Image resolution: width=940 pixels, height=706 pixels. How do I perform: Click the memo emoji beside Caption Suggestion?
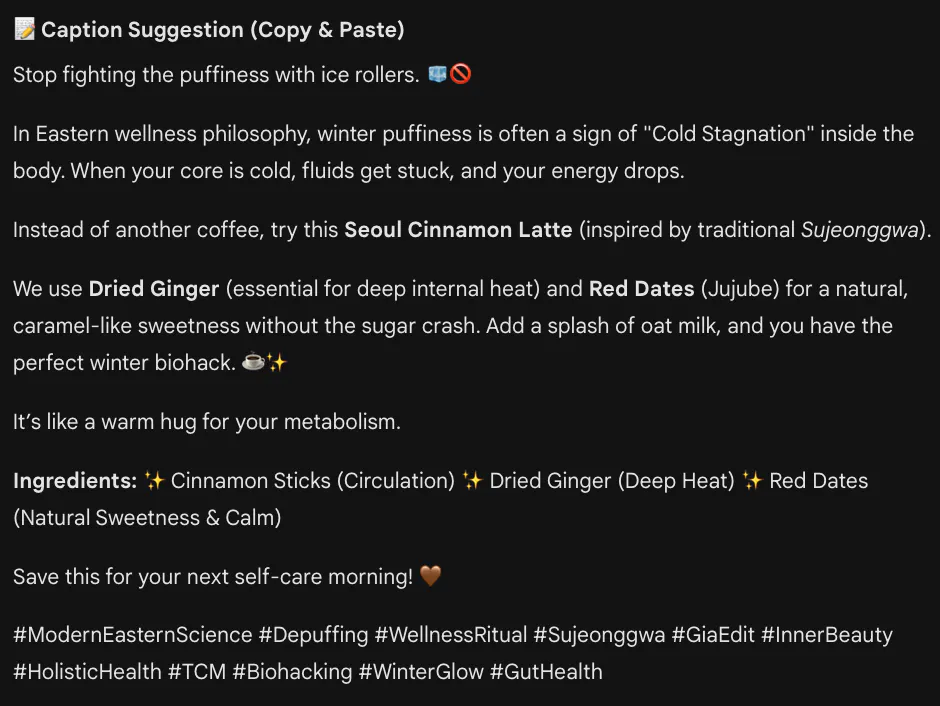(24, 30)
